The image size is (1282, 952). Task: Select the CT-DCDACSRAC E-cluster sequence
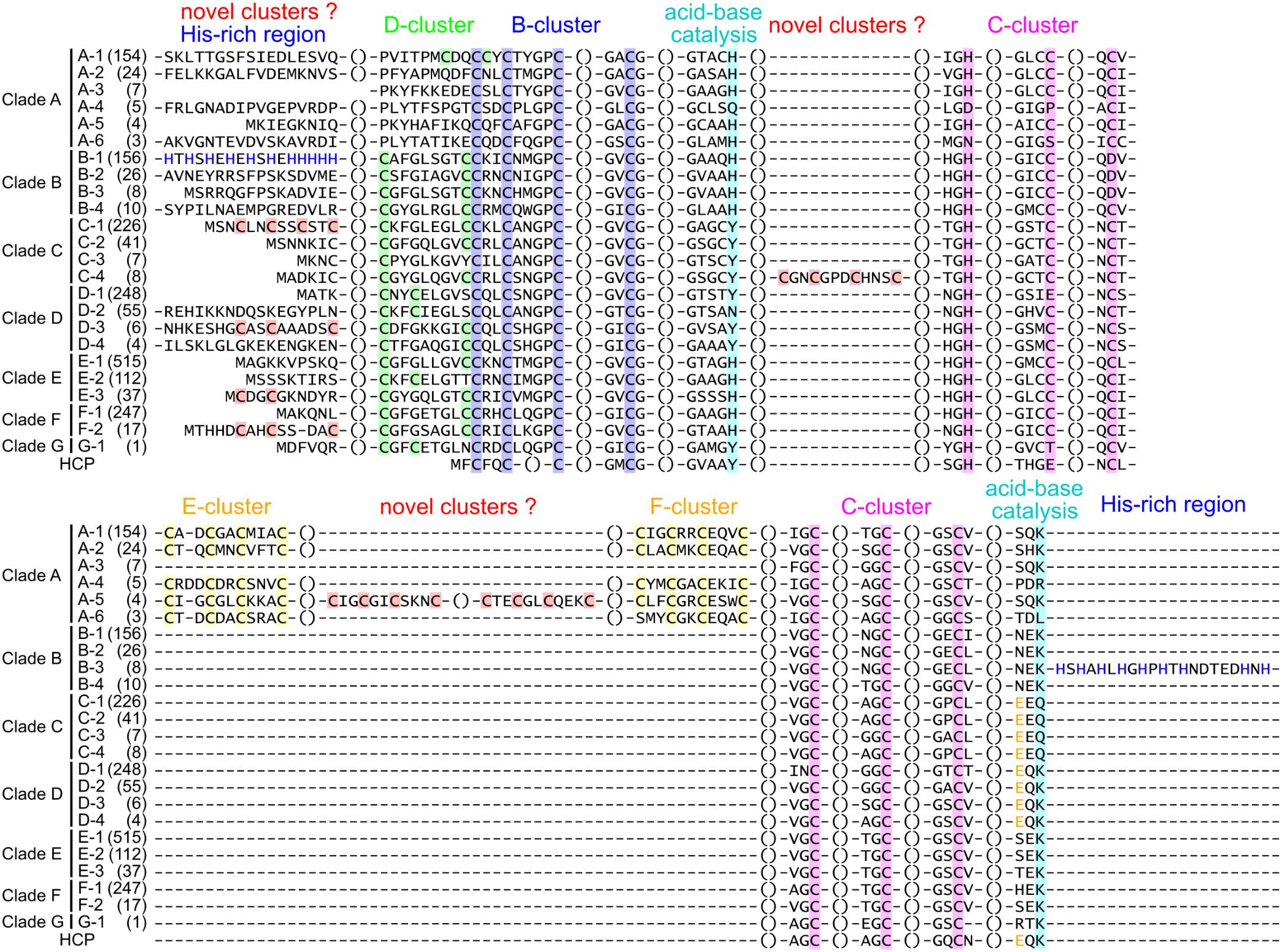coord(226,617)
